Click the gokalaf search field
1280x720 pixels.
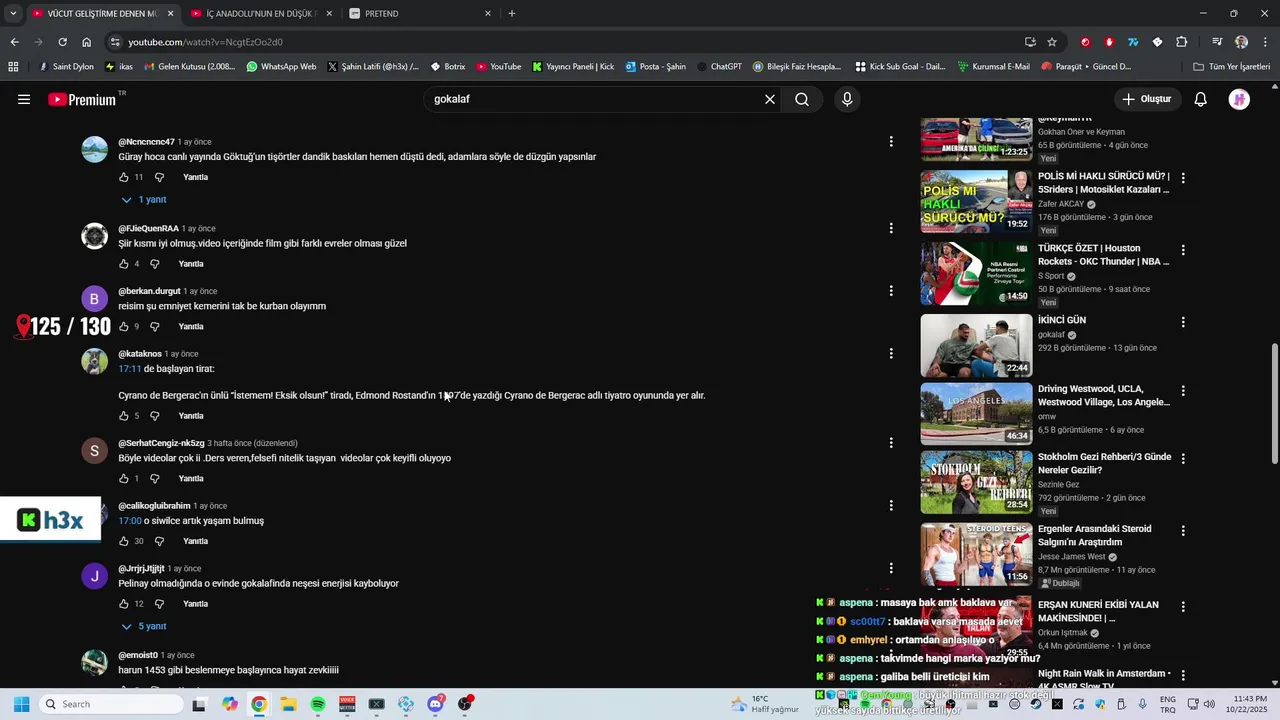[595, 99]
